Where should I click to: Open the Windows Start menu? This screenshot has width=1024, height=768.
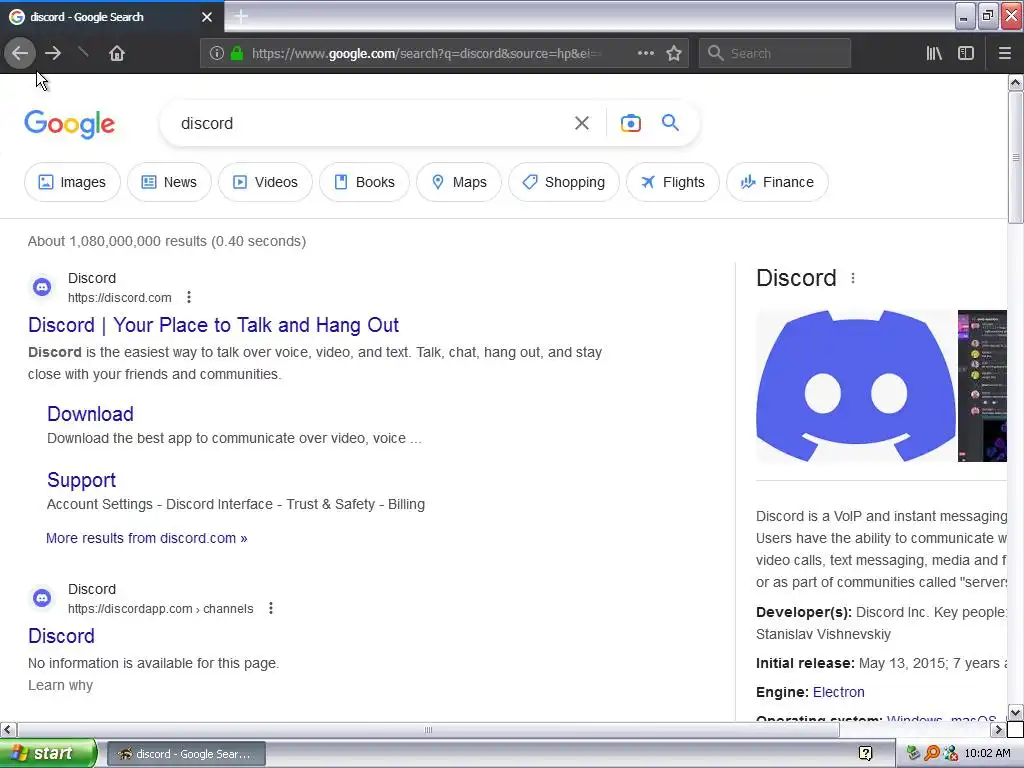[48, 753]
